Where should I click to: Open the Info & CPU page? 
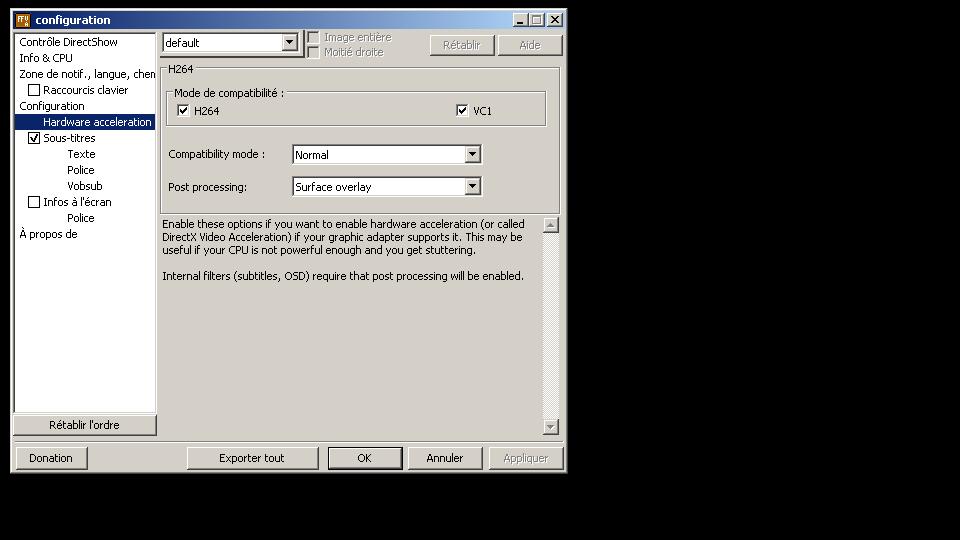pyautogui.click(x=46, y=58)
